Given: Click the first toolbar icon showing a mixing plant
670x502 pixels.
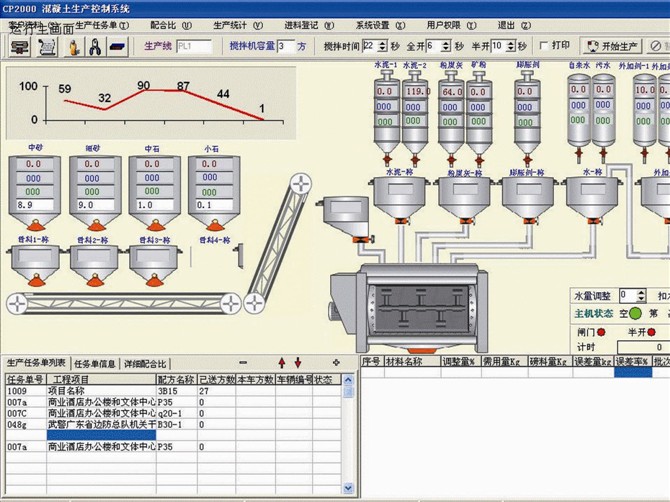Looking at the screenshot, I should [20, 46].
